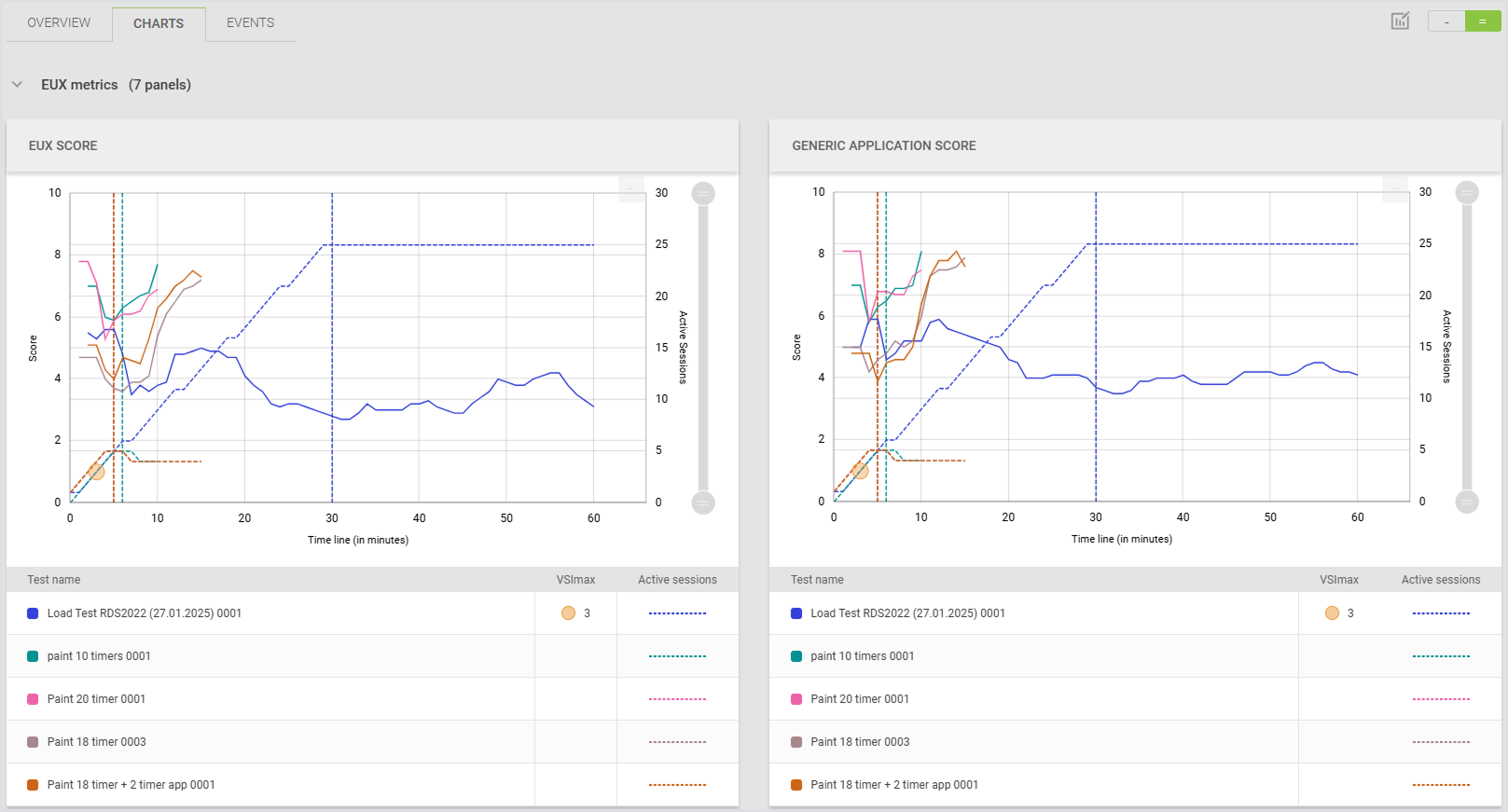Toggle Paint 20 timer 0001 active sessions line in EUX table
This screenshot has width=1508, height=812.
(677, 699)
